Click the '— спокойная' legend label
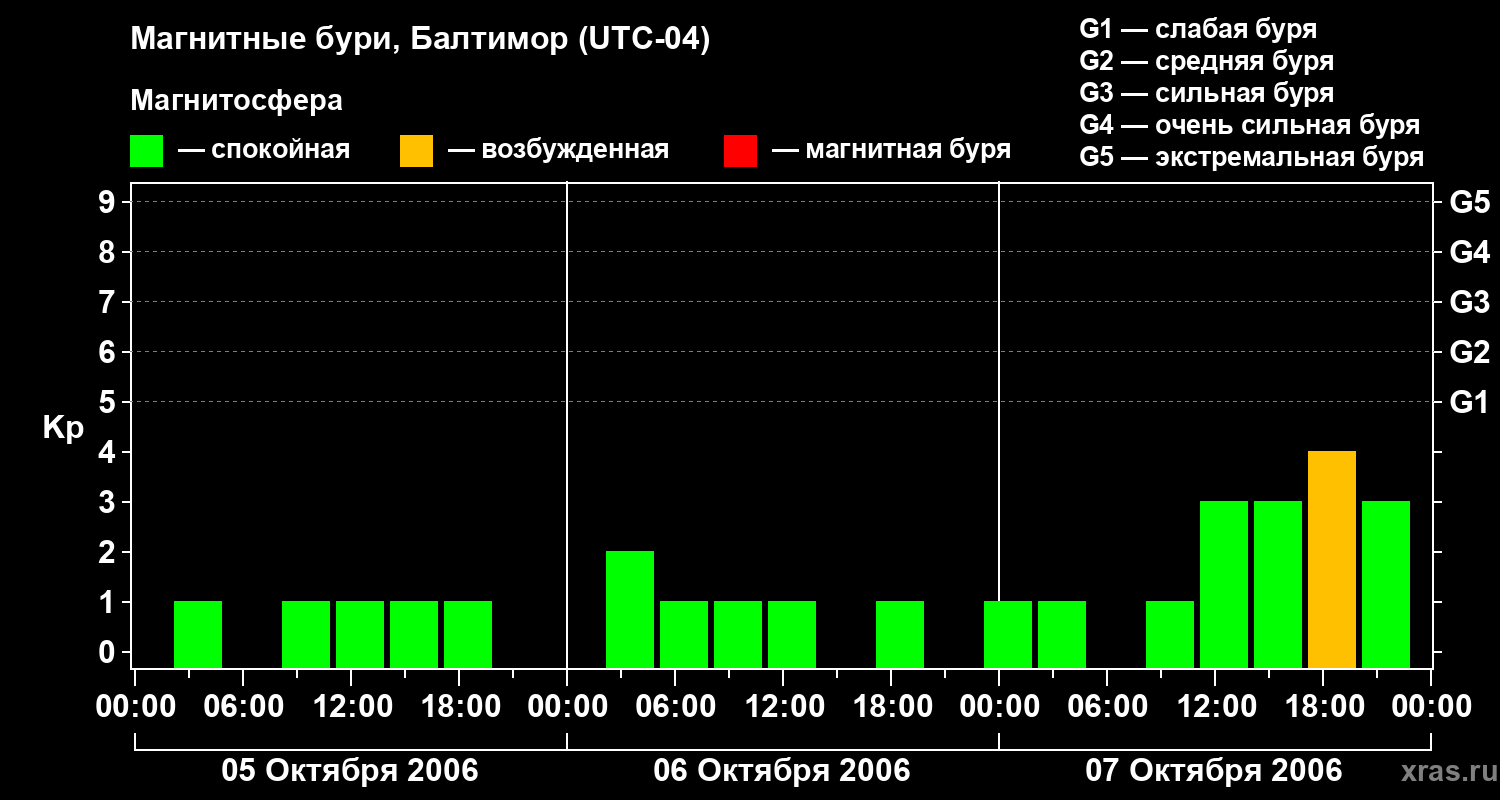Image resolution: width=1500 pixels, height=800 pixels. pyautogui.click(x=264, y=150)
